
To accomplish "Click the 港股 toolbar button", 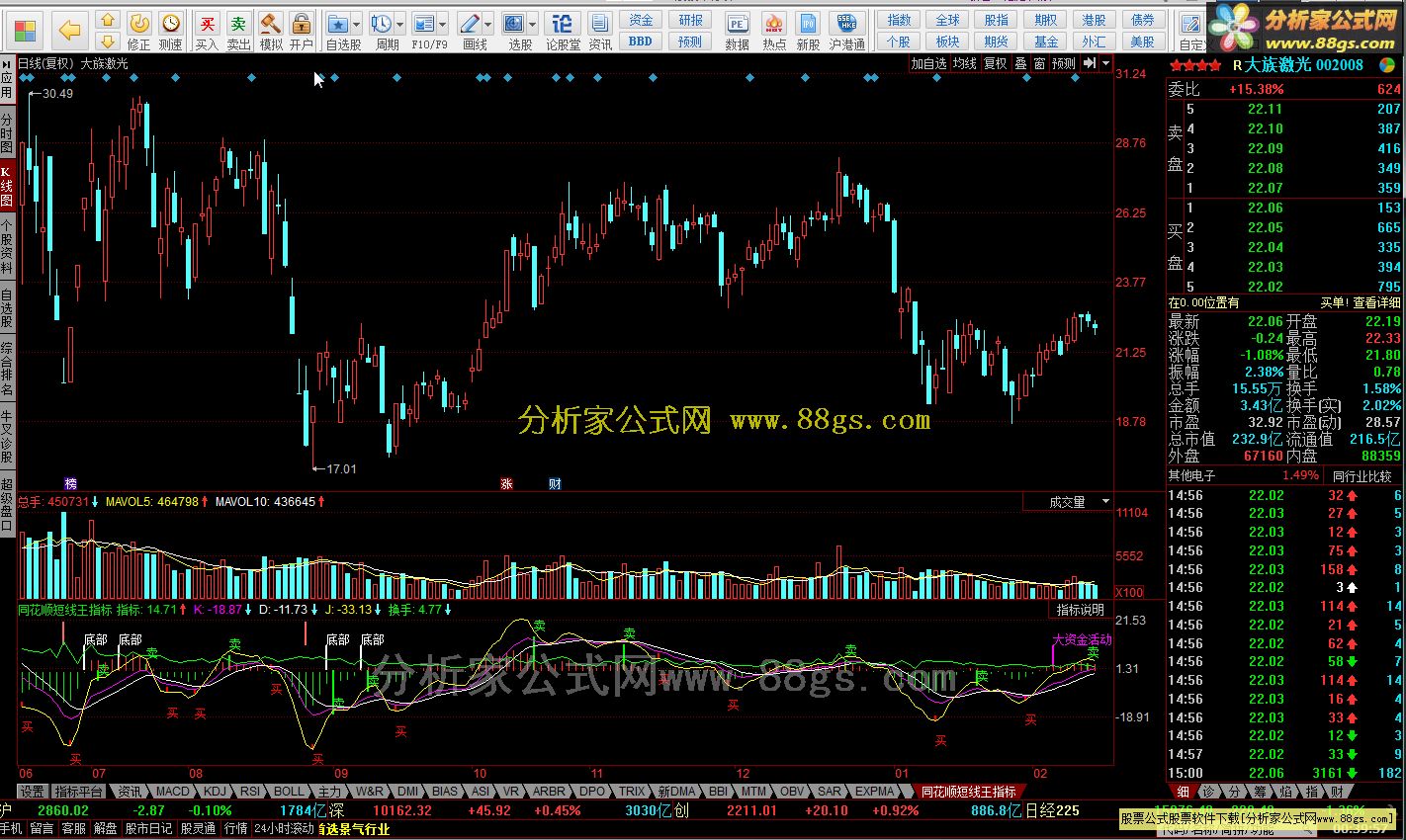I will [1094, 20].
